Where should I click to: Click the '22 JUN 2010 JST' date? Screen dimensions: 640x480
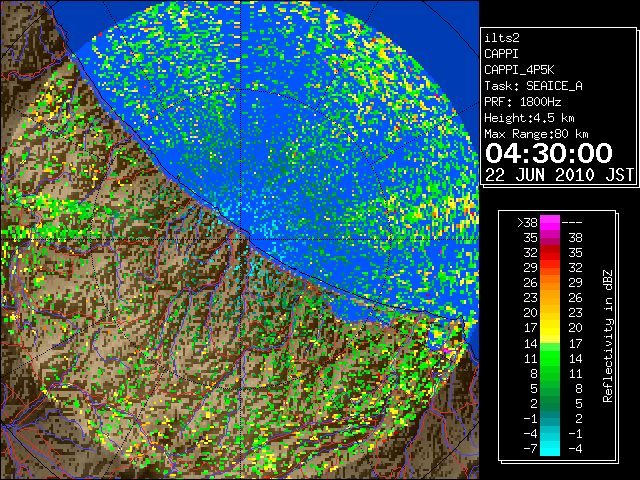point(559,175)
